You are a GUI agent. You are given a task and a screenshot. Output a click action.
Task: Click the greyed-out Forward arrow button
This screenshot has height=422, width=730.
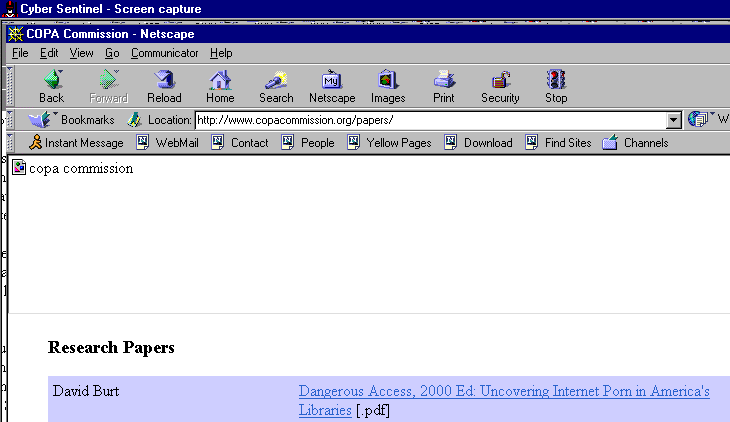[108, 87]
